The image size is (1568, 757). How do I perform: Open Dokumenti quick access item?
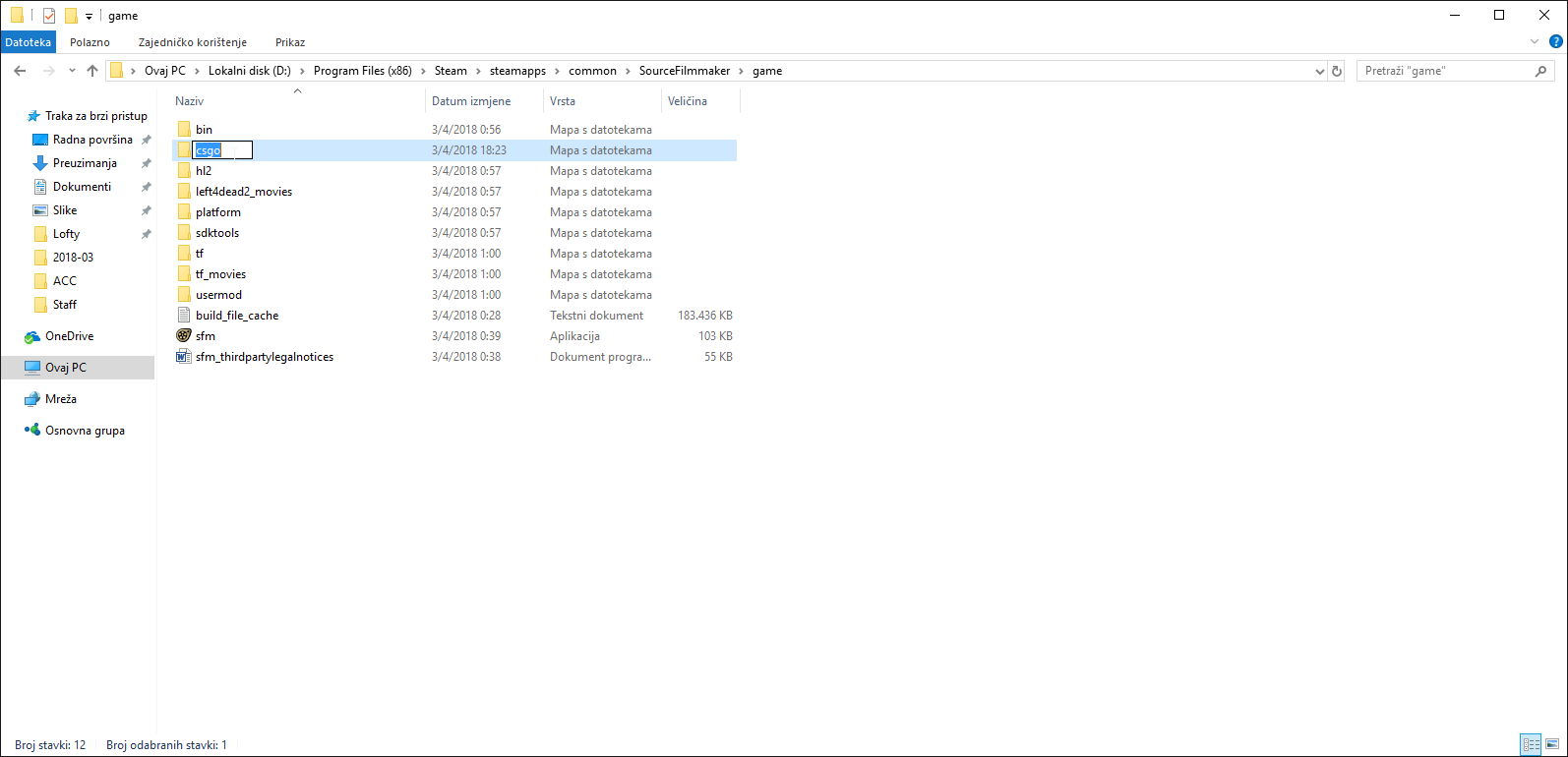pyautogui.click(x=82, y=187)
